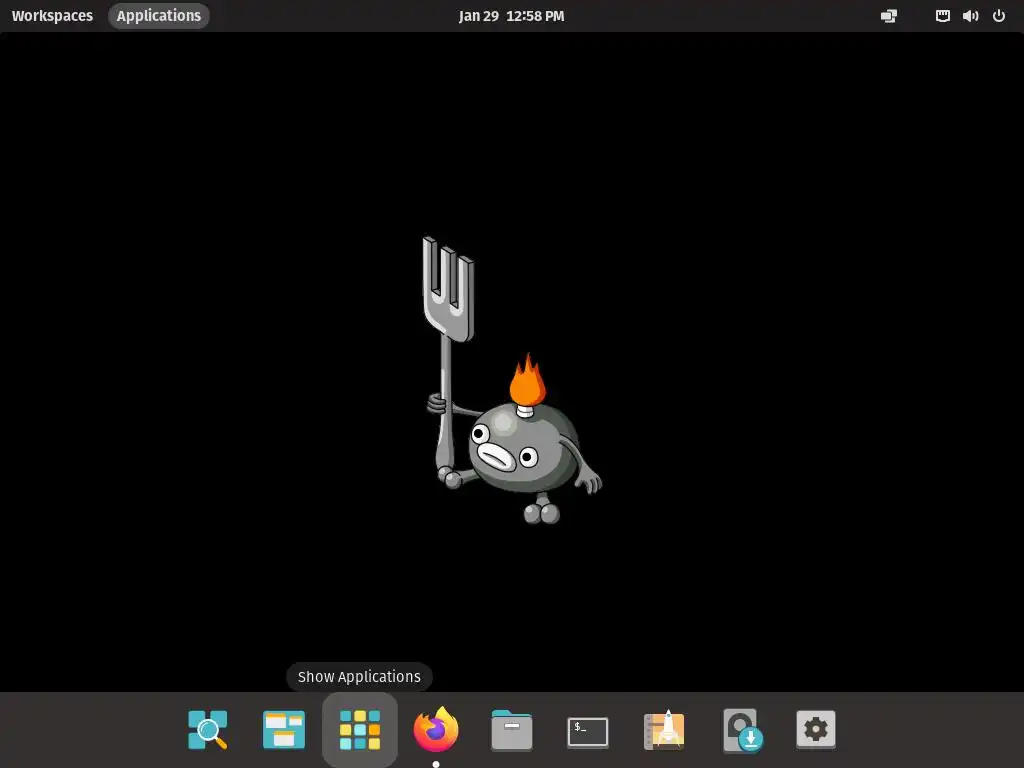Click the displays icon in top bar
Image resolution: width=1024 pixels, height=768 pixels.
click(x=889, y=16)
